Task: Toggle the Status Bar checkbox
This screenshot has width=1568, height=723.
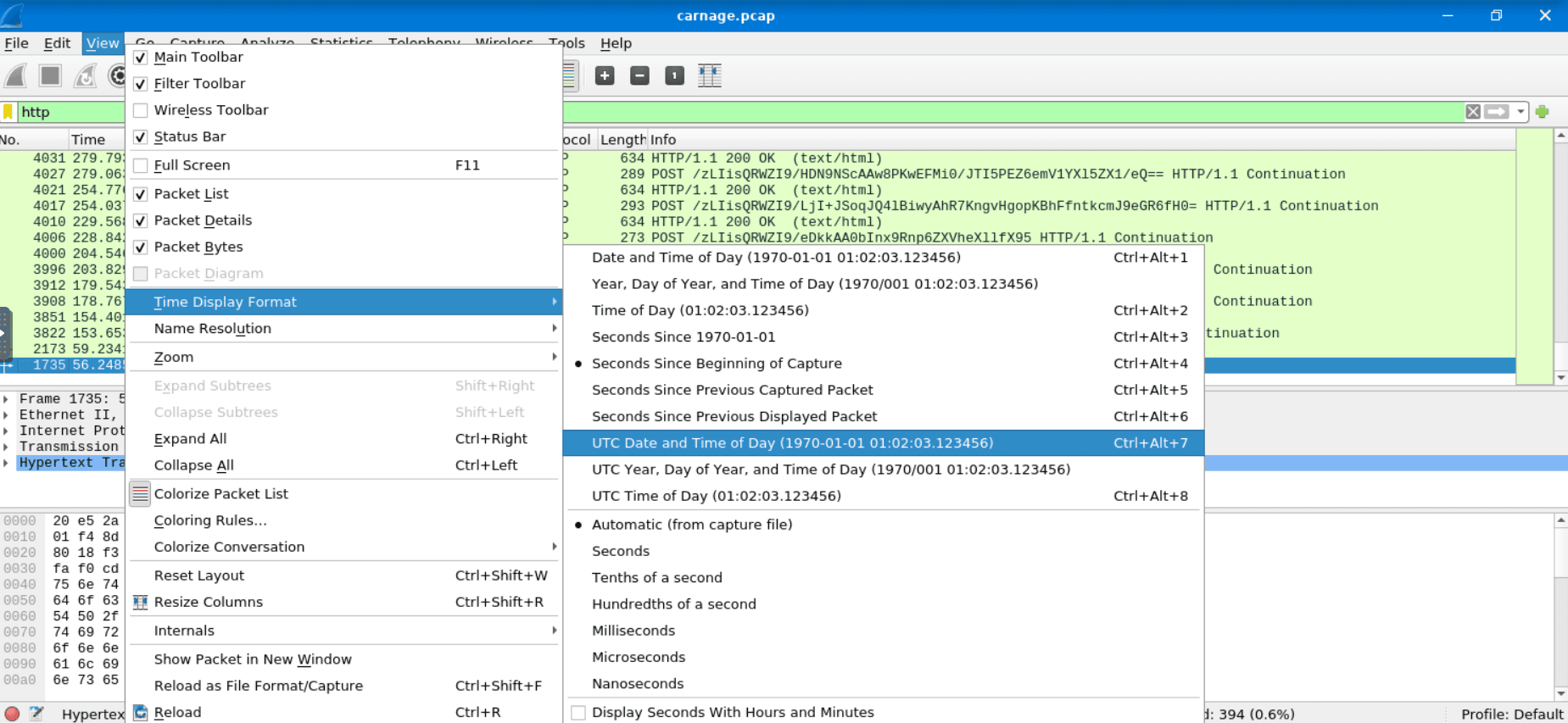Action: [141, 136]
